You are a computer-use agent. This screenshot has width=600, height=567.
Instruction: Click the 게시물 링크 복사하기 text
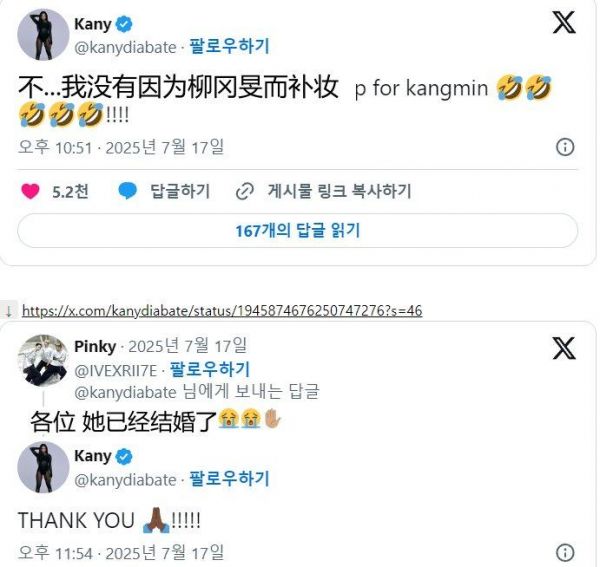coord(340,191)
